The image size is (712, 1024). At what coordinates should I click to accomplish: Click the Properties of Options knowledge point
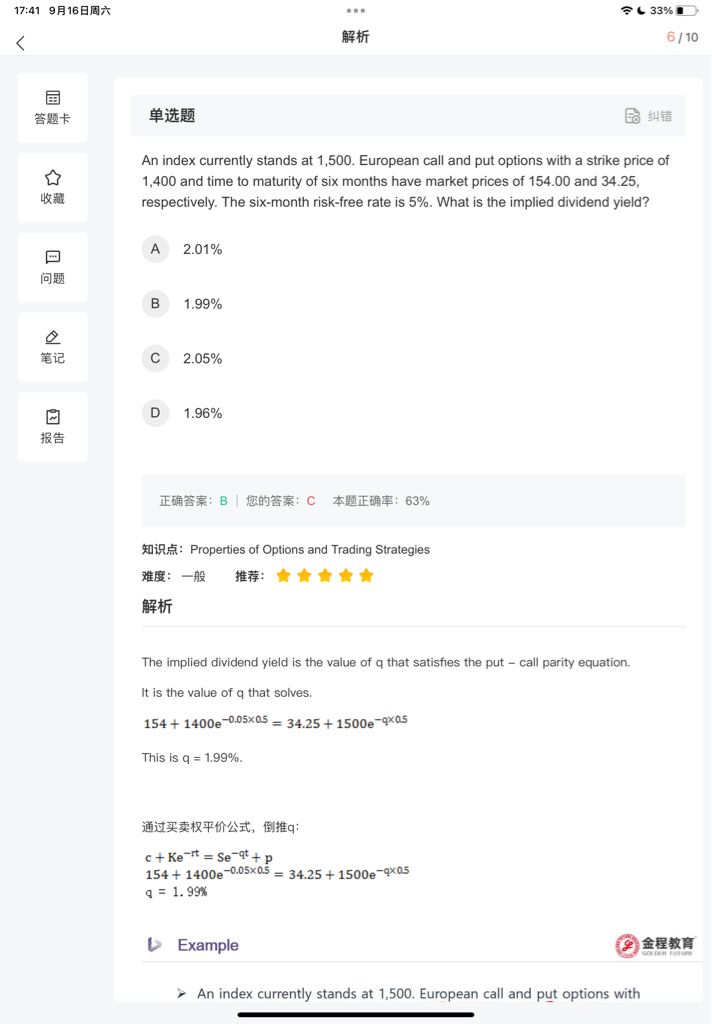[x=310, y=549]
